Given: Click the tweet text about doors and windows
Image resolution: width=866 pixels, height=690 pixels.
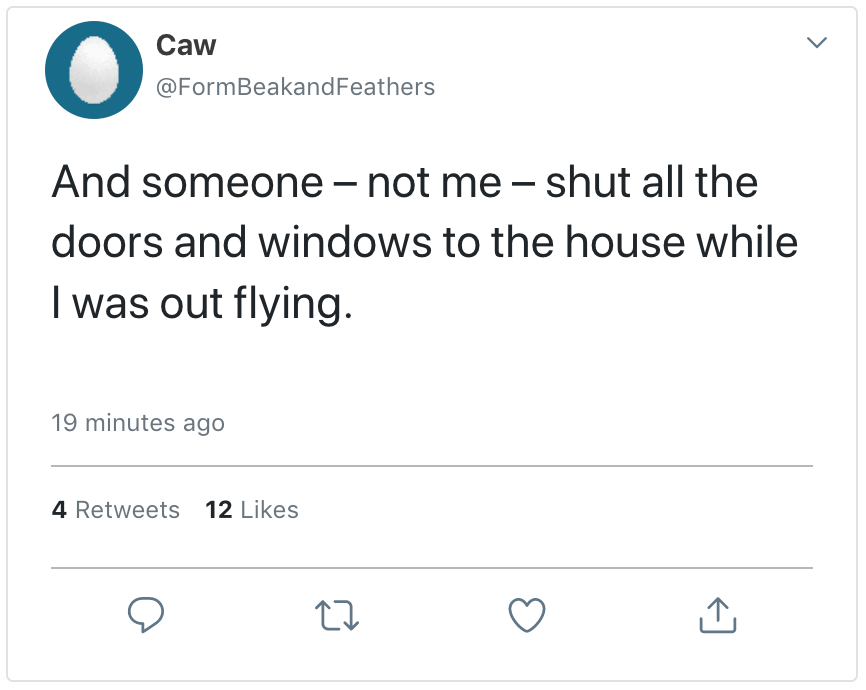Looking at the screenshot, I should click(425, 243).
